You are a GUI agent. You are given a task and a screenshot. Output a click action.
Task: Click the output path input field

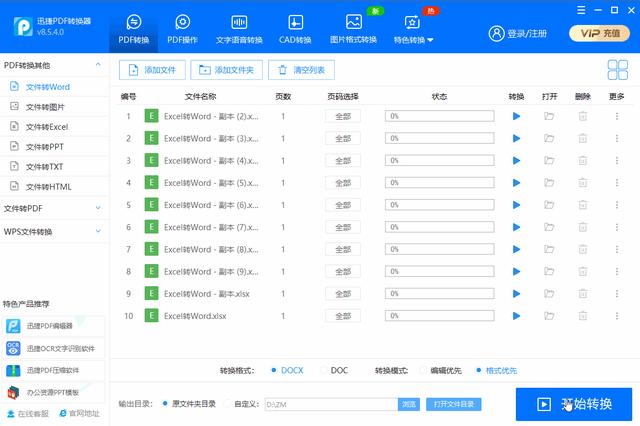click(331, 404)
